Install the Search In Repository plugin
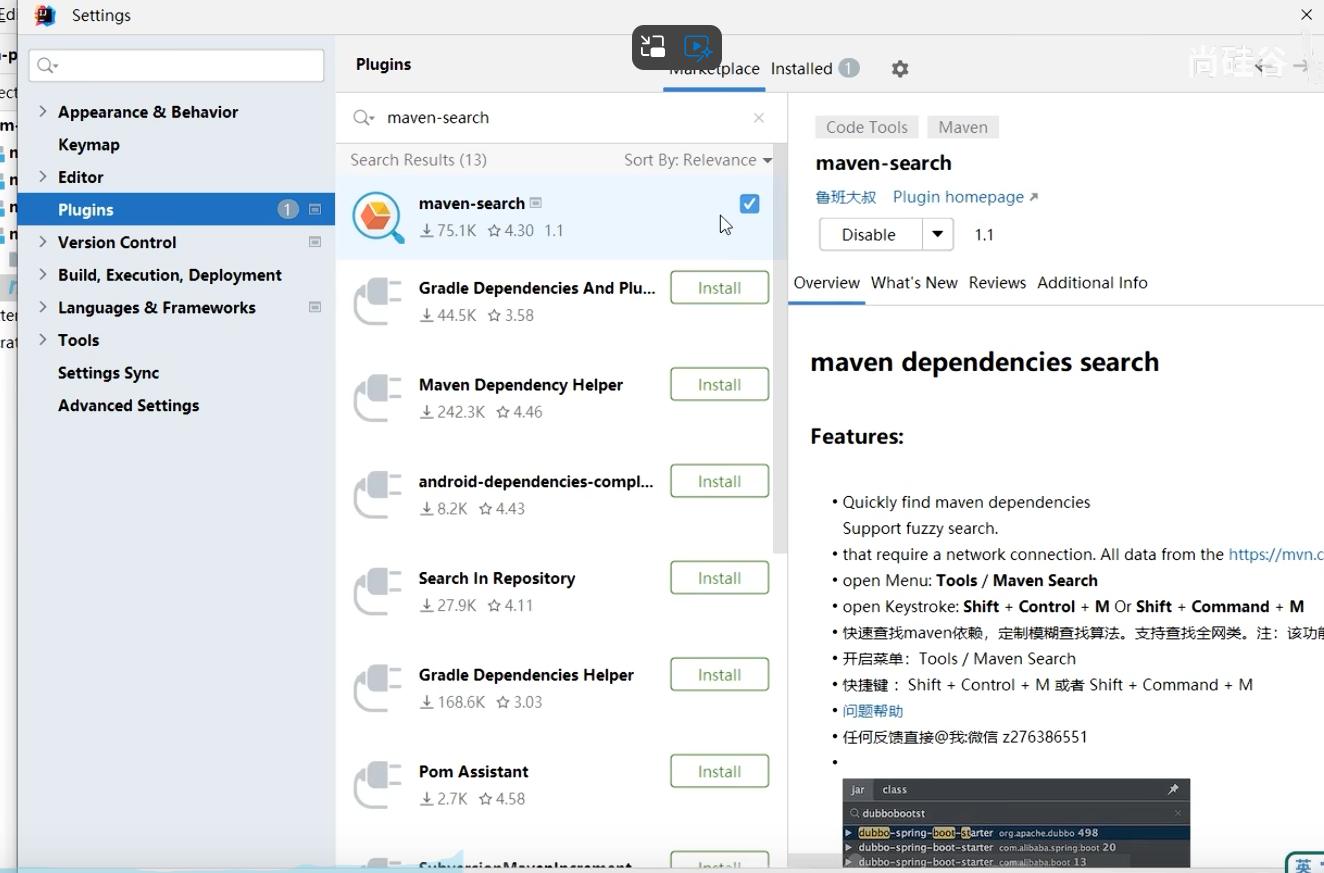This screenshot has height=873, width=1324. tap(719, 578)
